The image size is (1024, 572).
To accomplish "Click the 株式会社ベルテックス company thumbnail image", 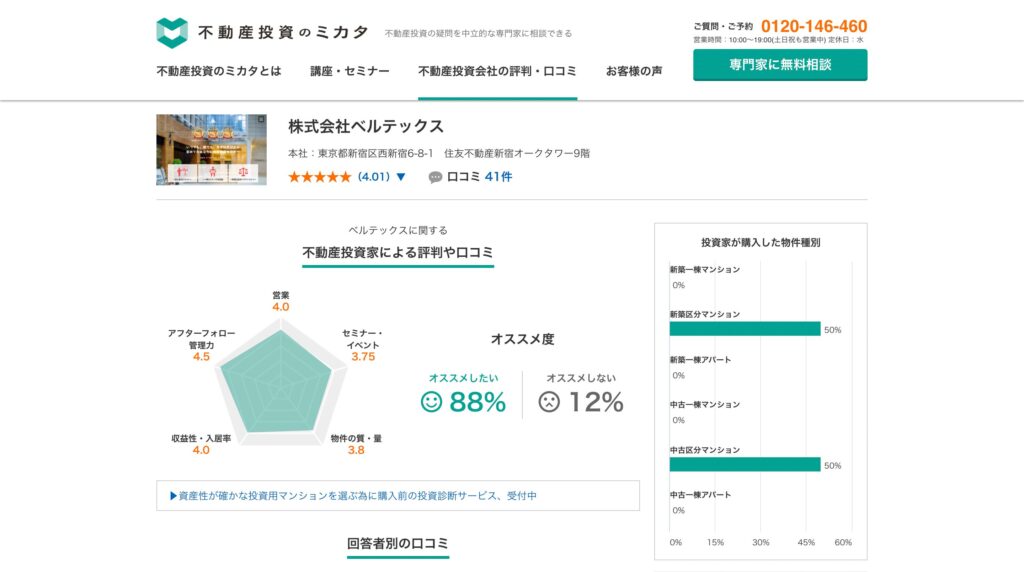I will coord(211,149).
